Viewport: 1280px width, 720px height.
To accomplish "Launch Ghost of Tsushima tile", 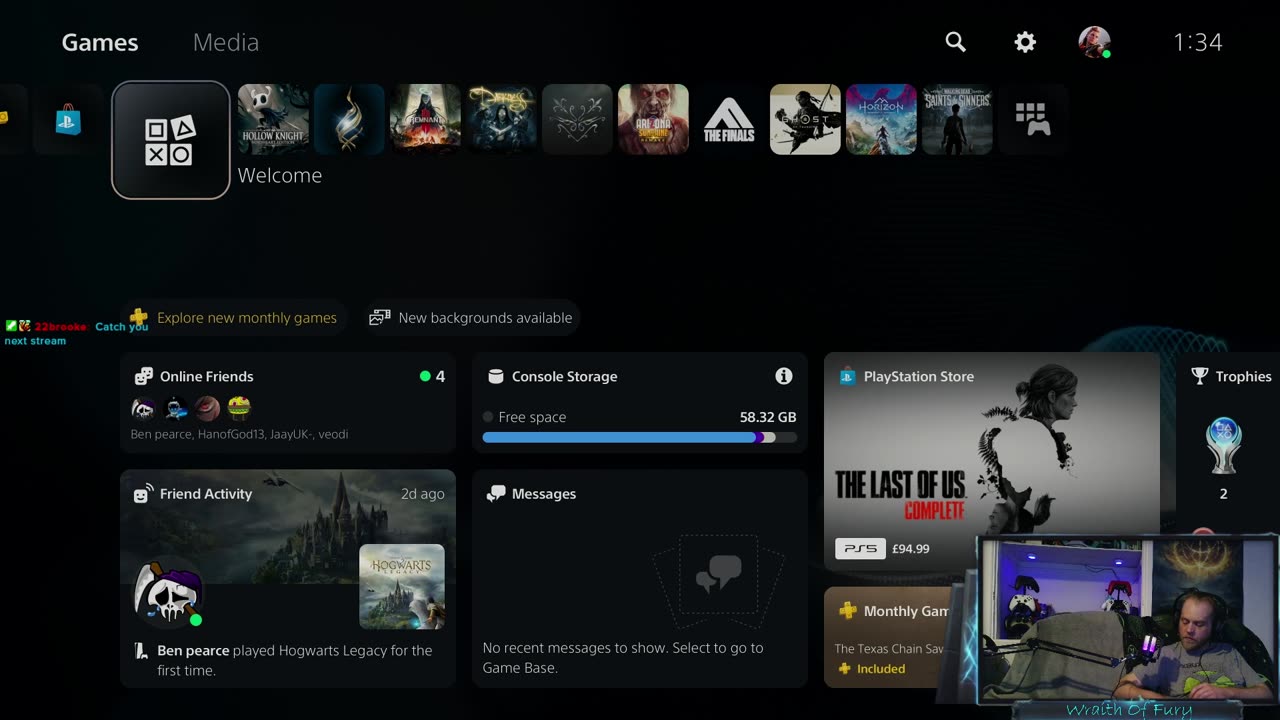I will pyautogui.click(x=805, y=119).
